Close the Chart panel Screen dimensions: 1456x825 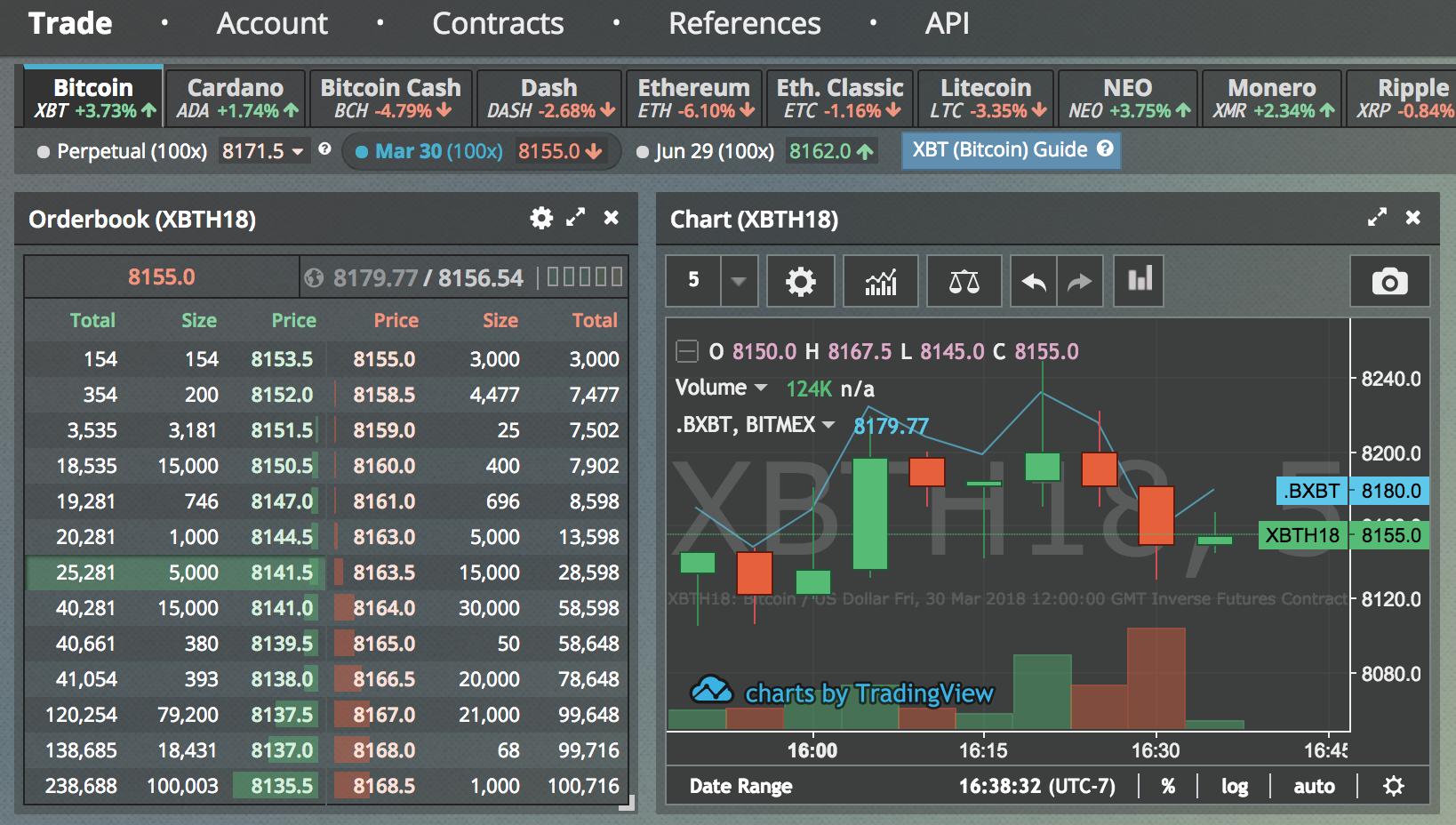[1412, 217]
